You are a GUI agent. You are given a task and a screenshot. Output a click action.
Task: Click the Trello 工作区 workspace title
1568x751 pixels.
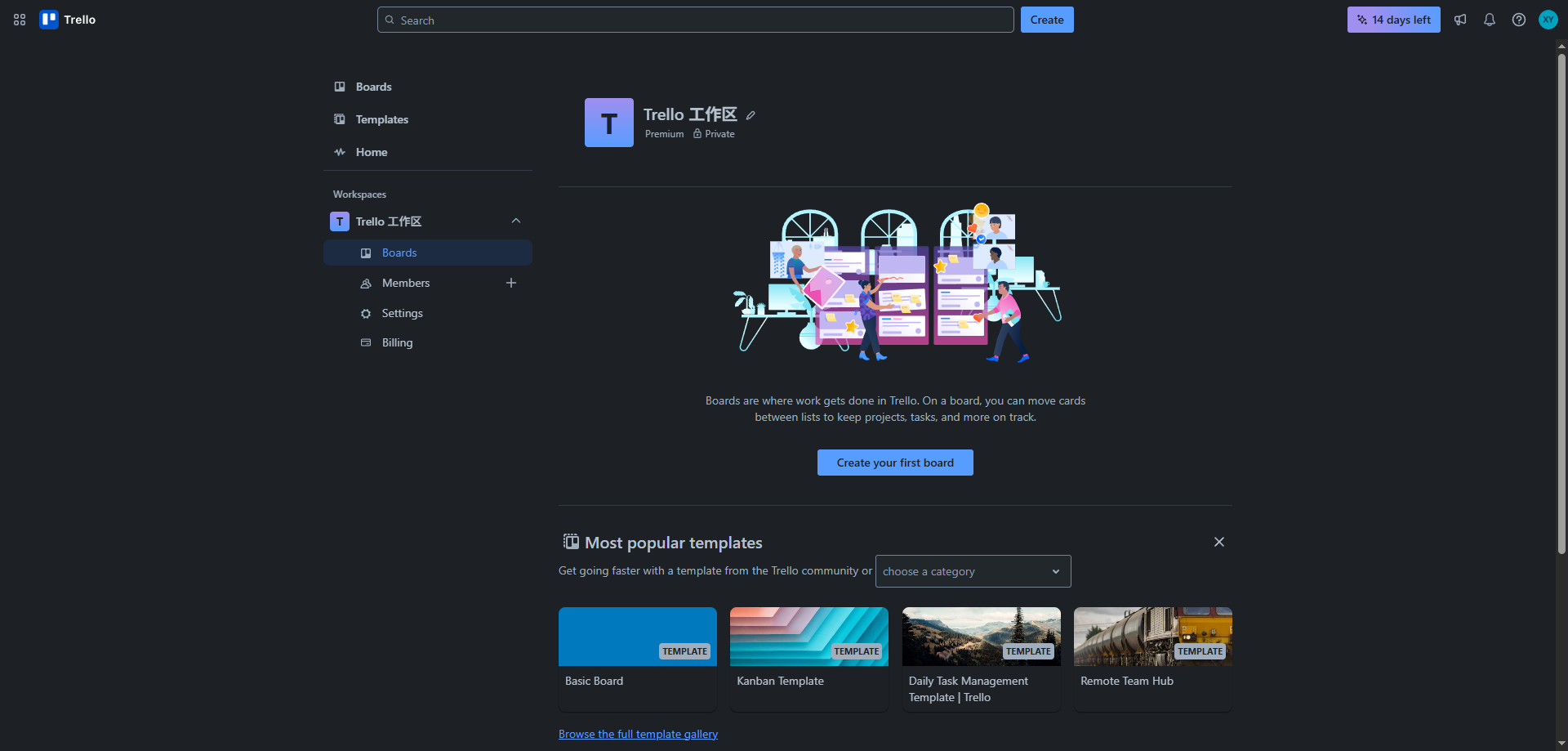[690, 114]
